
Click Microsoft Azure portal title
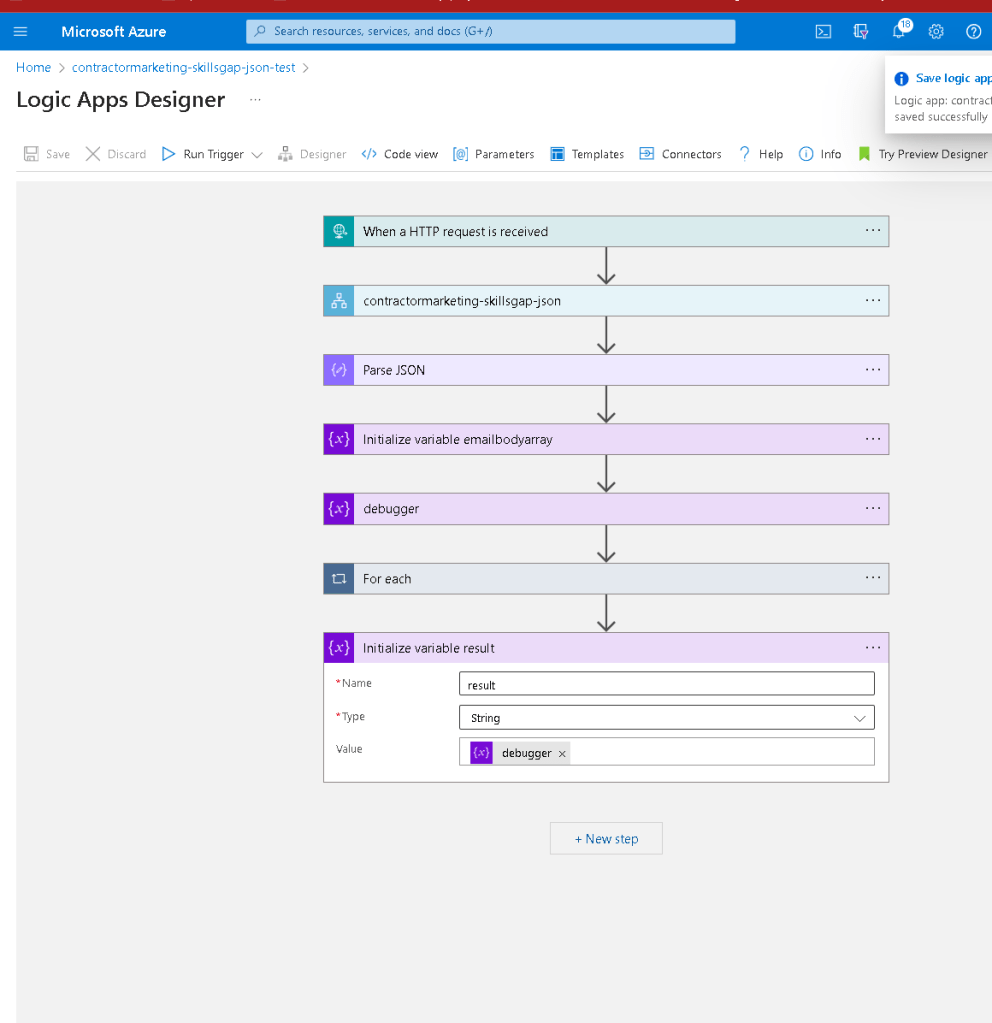[x=114, y=31]
